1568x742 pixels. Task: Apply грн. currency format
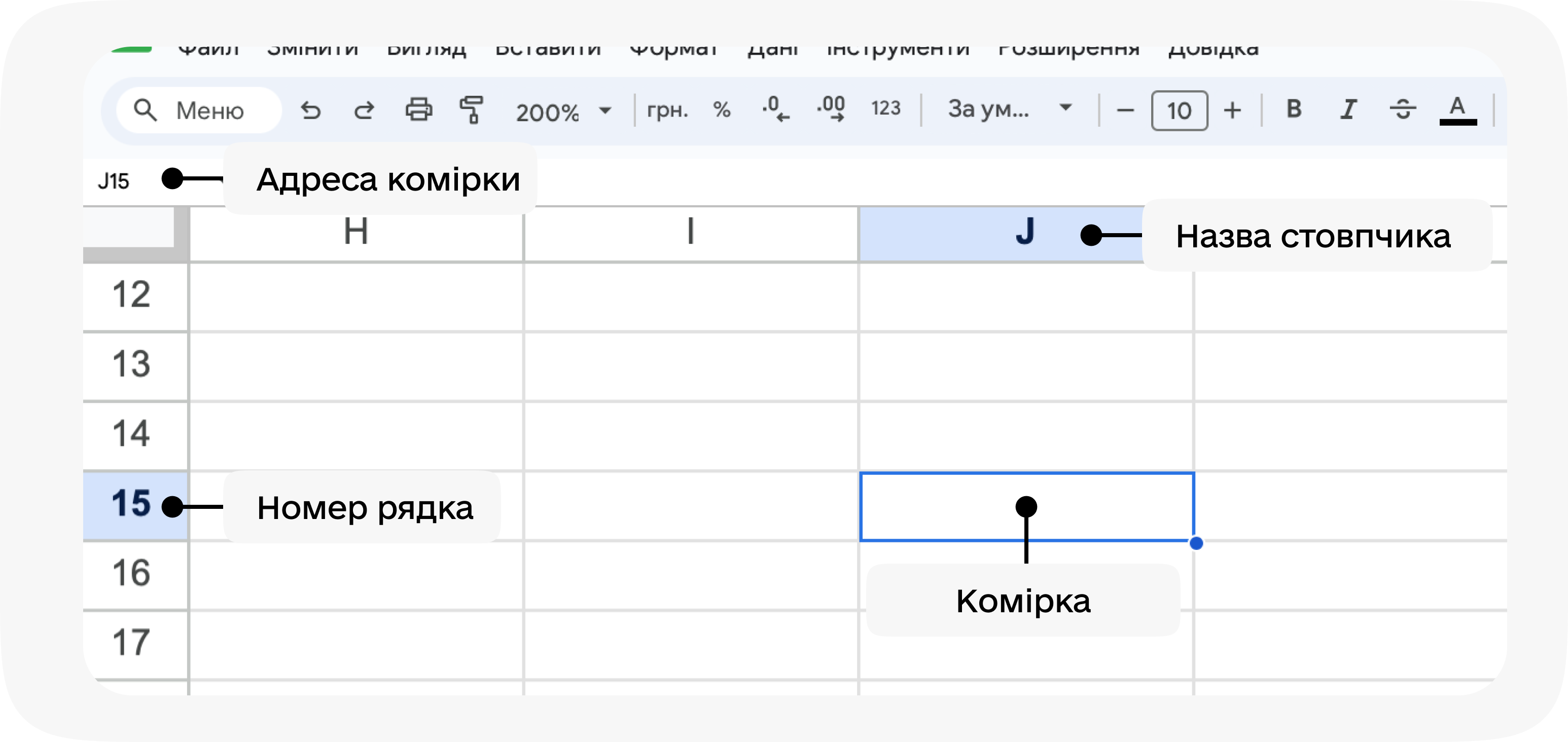pyautogui.click(x=667, y=110)
